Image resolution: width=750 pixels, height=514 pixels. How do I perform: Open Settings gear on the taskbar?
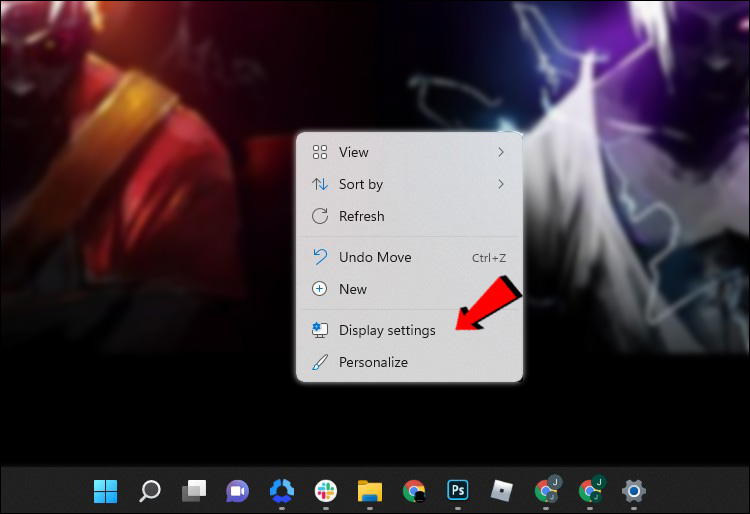(634, 491)
